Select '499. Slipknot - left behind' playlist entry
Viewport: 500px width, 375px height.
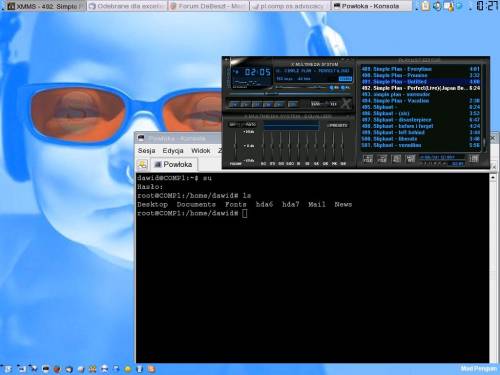(421, 132)
